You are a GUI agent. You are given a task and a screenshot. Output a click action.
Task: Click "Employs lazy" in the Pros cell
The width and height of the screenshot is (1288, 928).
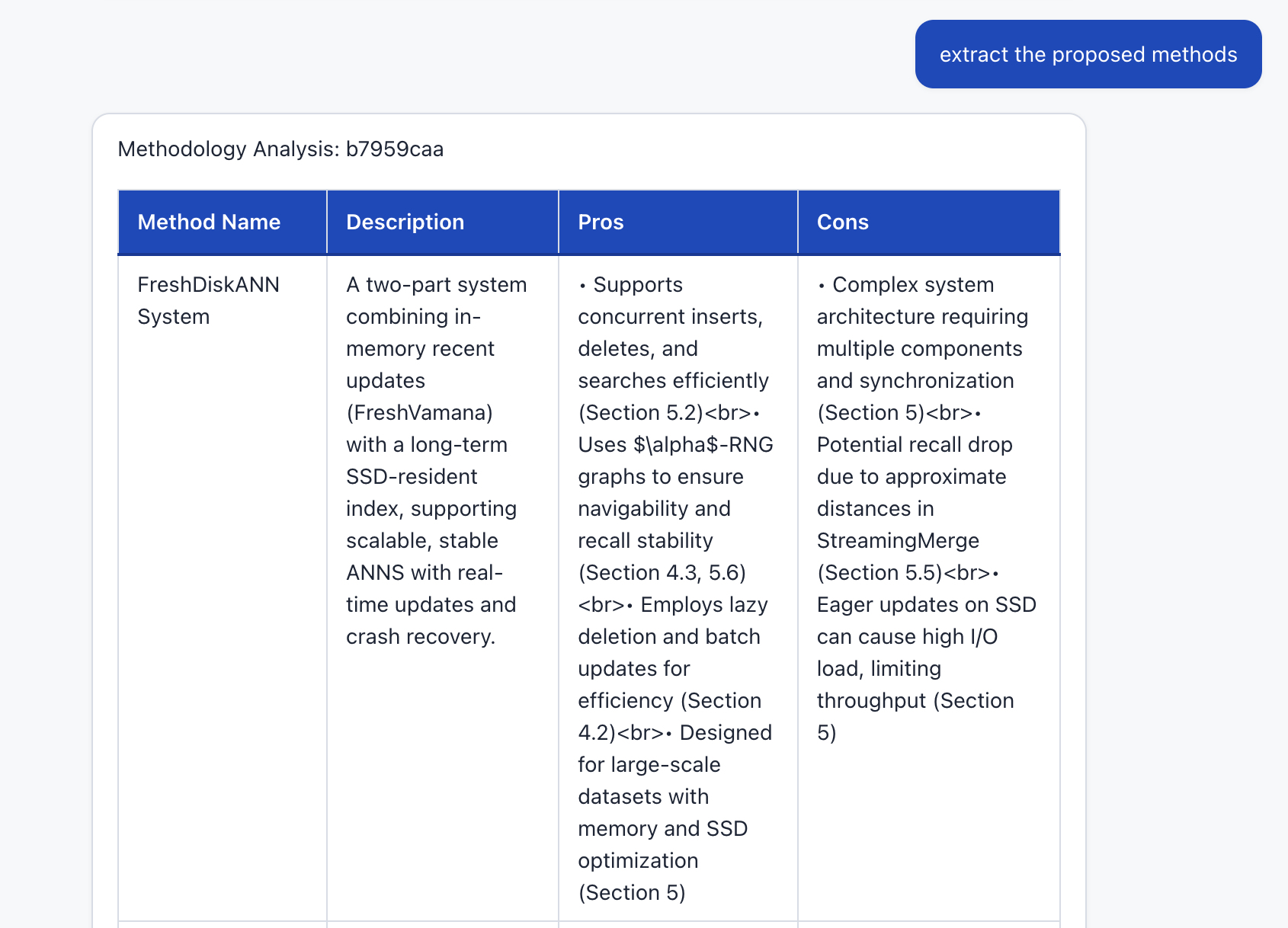[703, 605]
